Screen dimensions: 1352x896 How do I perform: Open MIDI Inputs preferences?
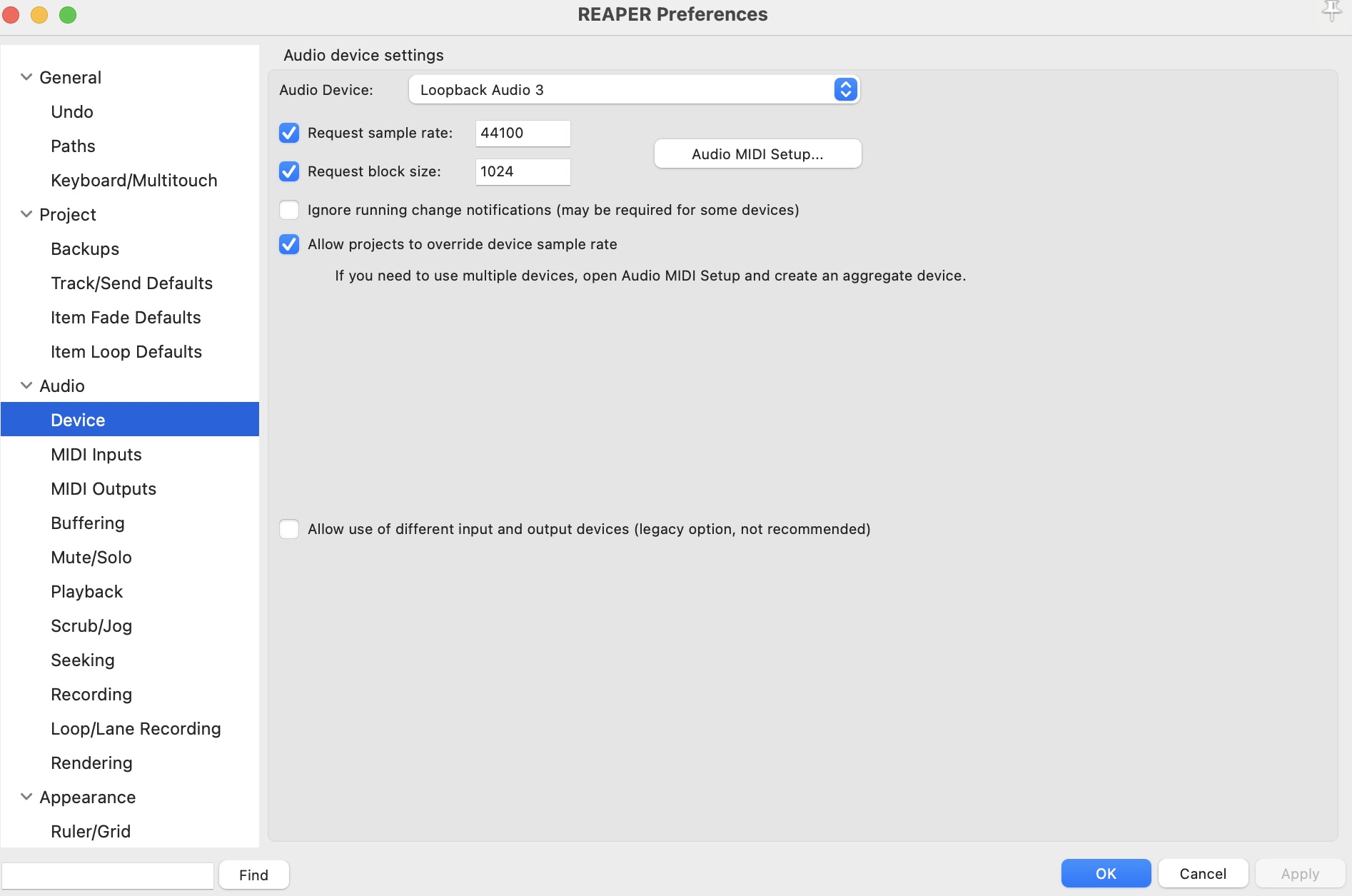point(96,454)
